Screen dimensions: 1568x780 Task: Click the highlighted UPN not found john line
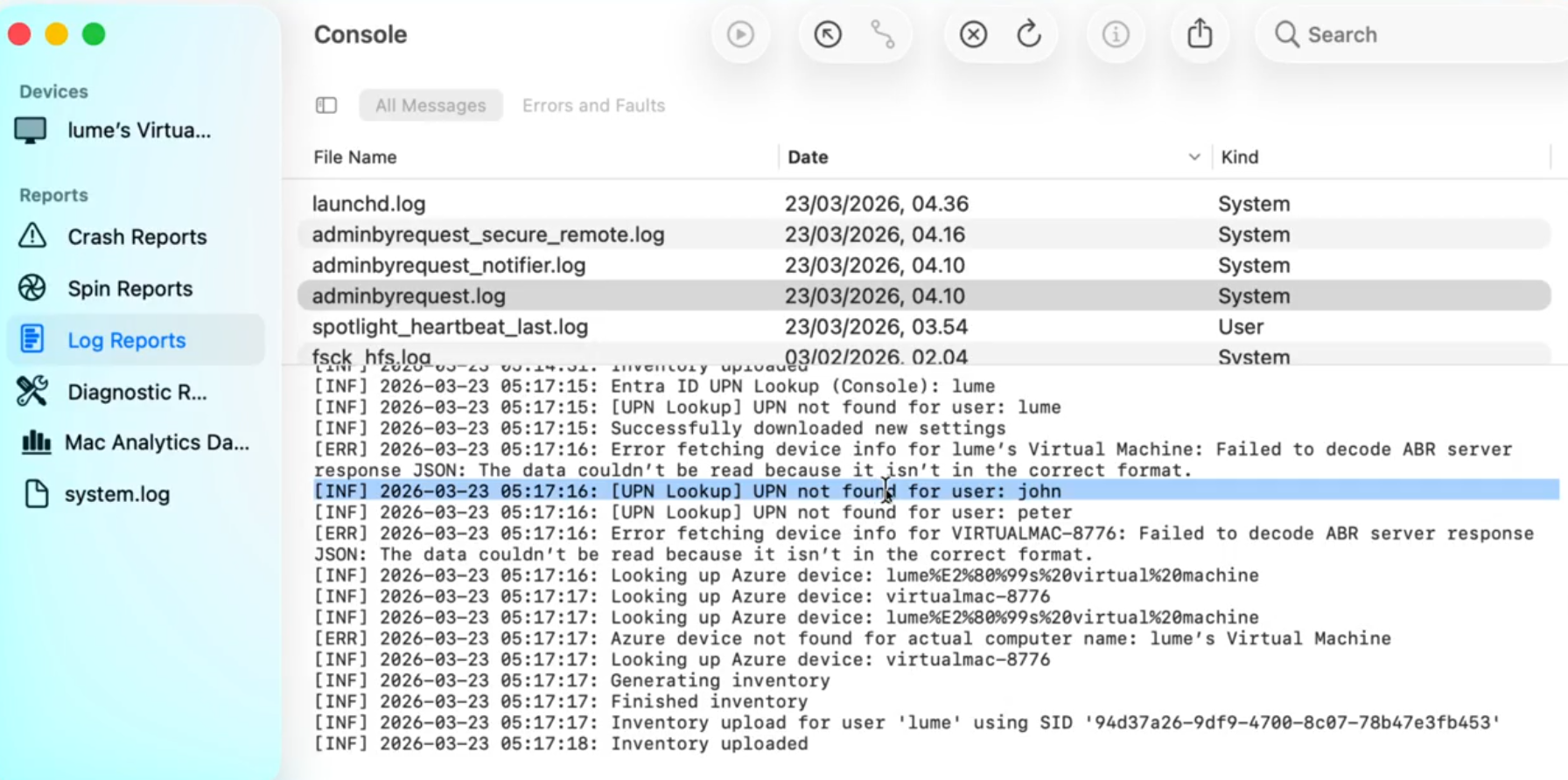pyautogui.click(x=936, y=491)
